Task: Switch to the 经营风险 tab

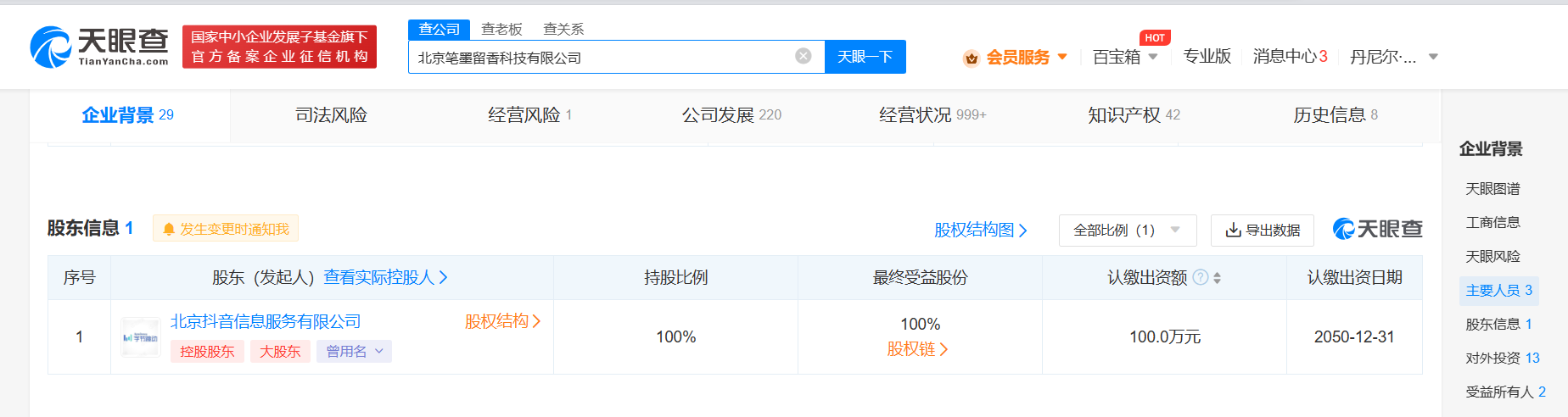Action: [530, 115]
